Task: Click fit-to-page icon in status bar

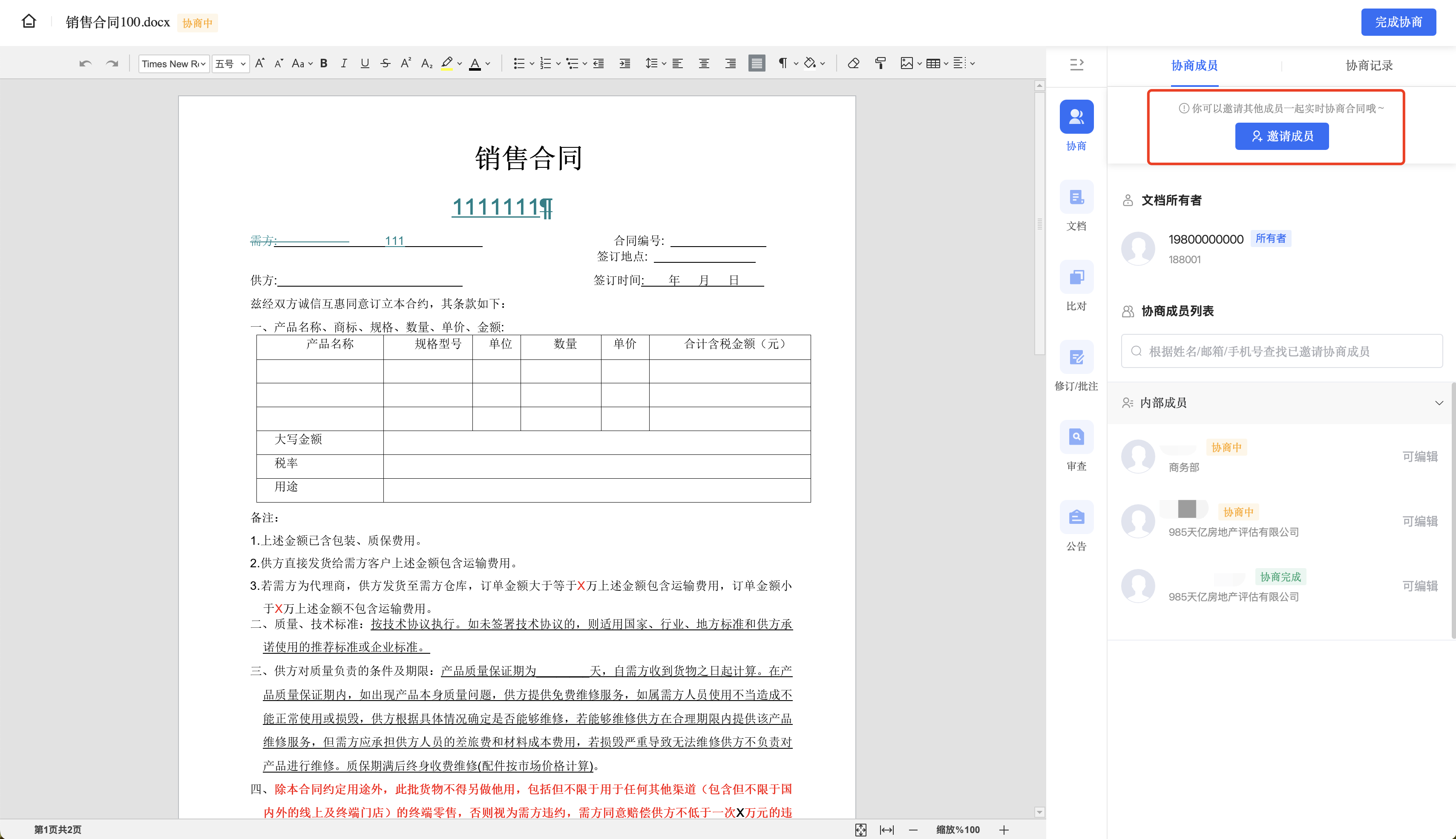Action: 860,830
